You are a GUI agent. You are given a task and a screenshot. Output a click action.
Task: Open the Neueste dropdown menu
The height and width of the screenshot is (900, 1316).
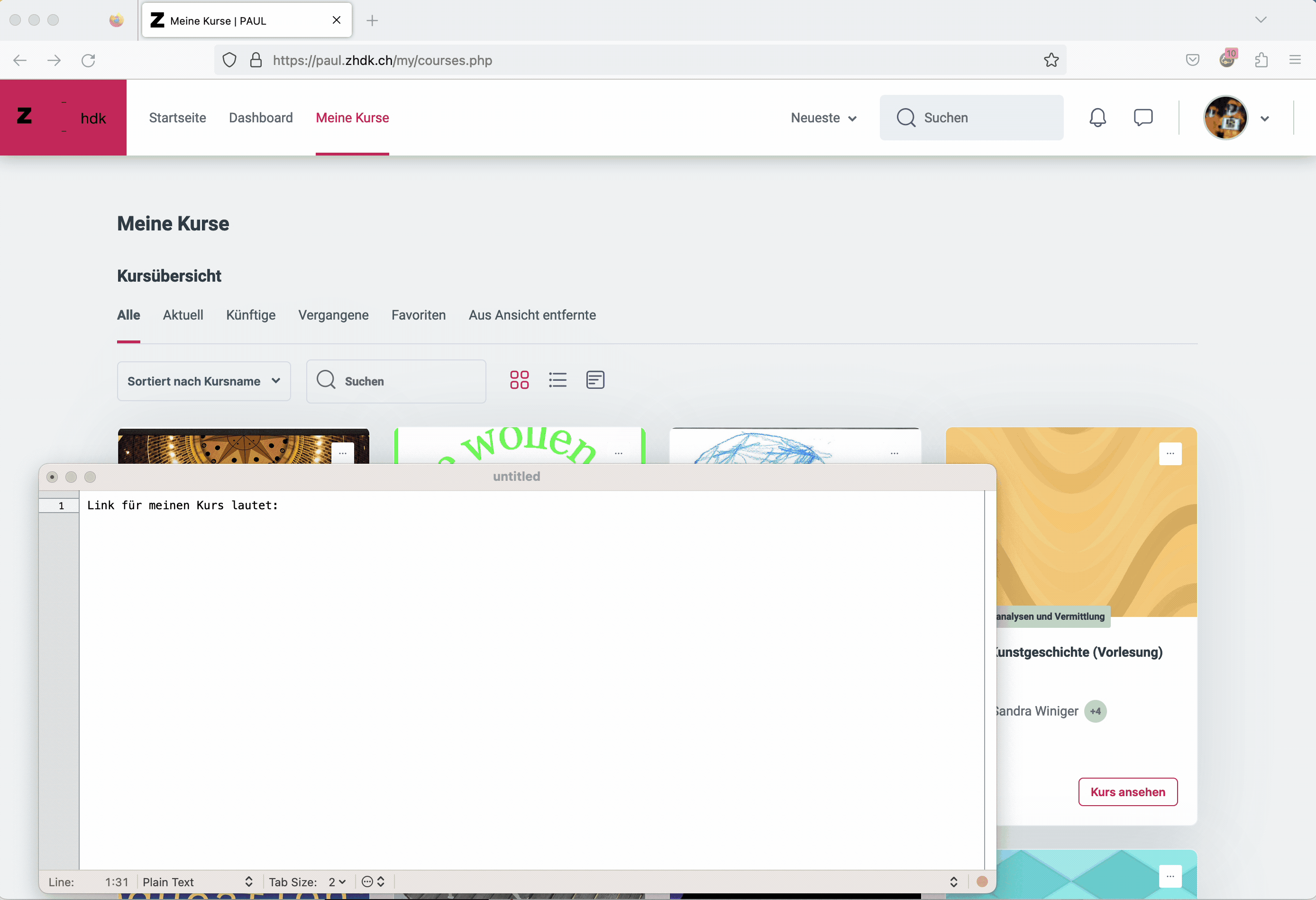coord(823,118)
